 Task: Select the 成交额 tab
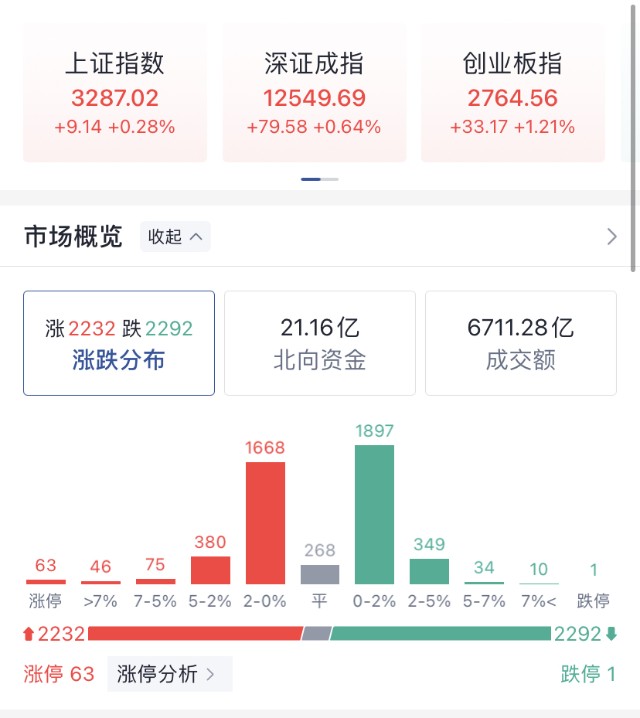coord(521,343)
